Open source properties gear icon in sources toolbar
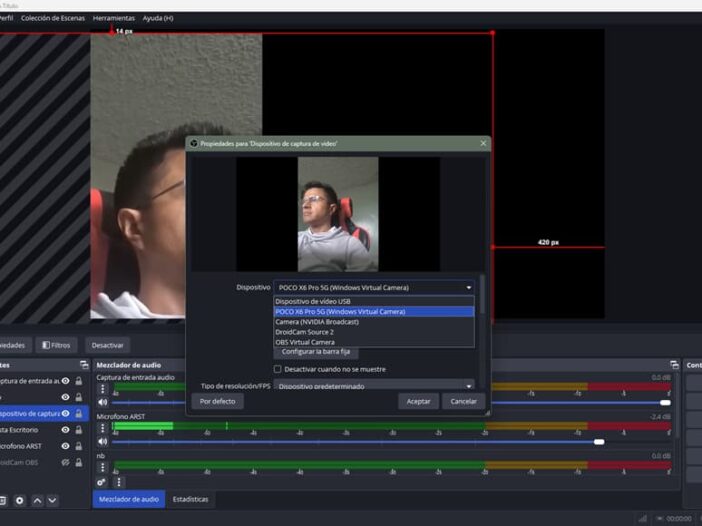The height and width of the screenshot is (526, 702). (x=19, y=500)
